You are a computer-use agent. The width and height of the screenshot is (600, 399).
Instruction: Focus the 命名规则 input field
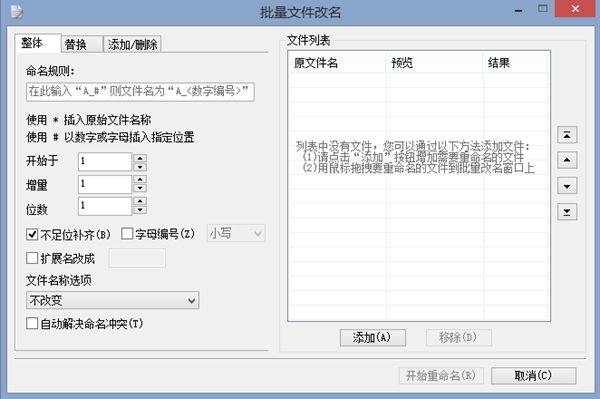pyautogui.click(x=140, y=92)
